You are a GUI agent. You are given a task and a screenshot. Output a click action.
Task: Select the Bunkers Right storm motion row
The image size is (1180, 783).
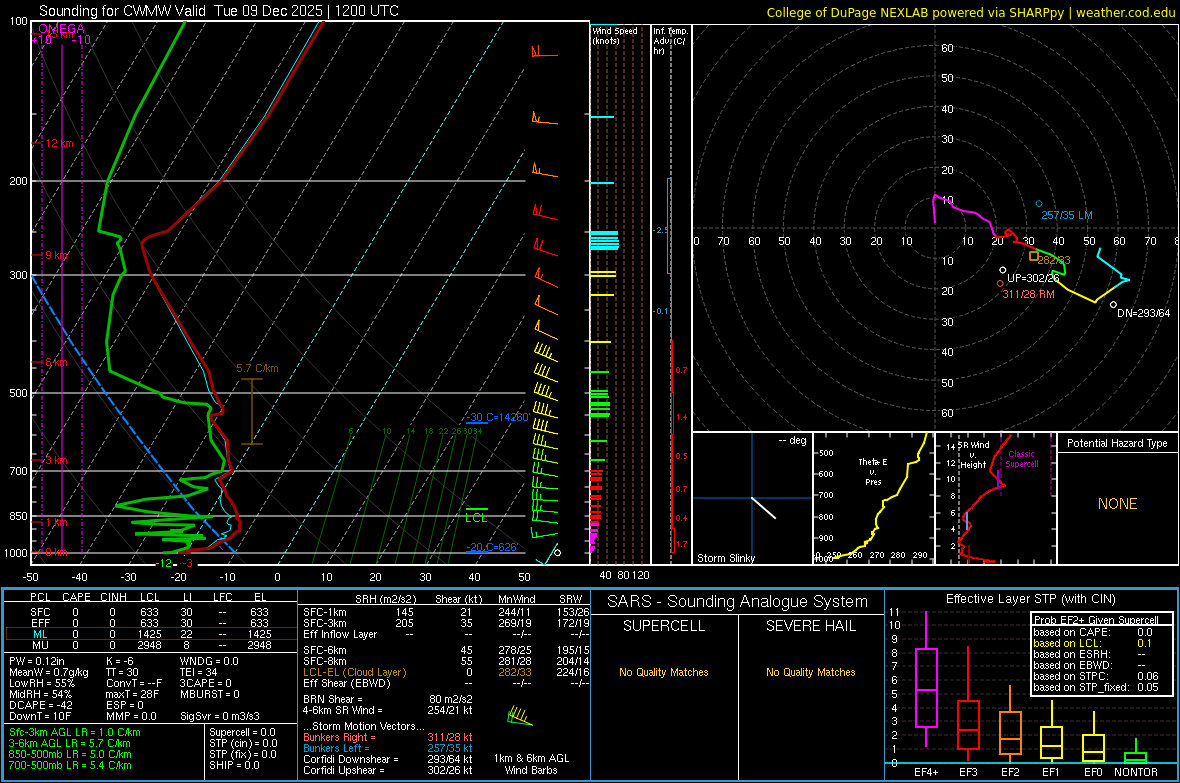(x=388, y=737)
